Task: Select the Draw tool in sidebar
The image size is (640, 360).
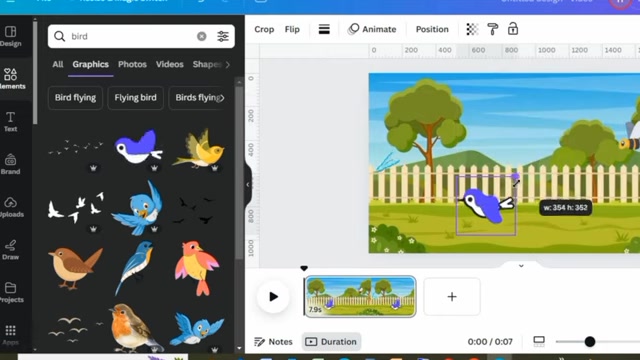Action: [11, 250]
